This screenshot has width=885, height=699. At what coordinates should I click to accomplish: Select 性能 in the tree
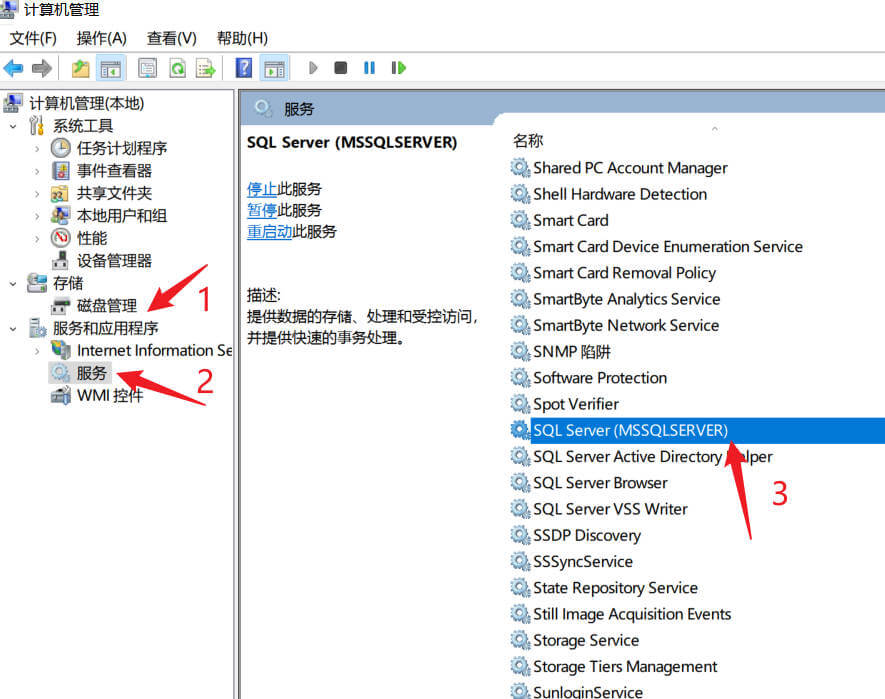(x=92, y=238)
